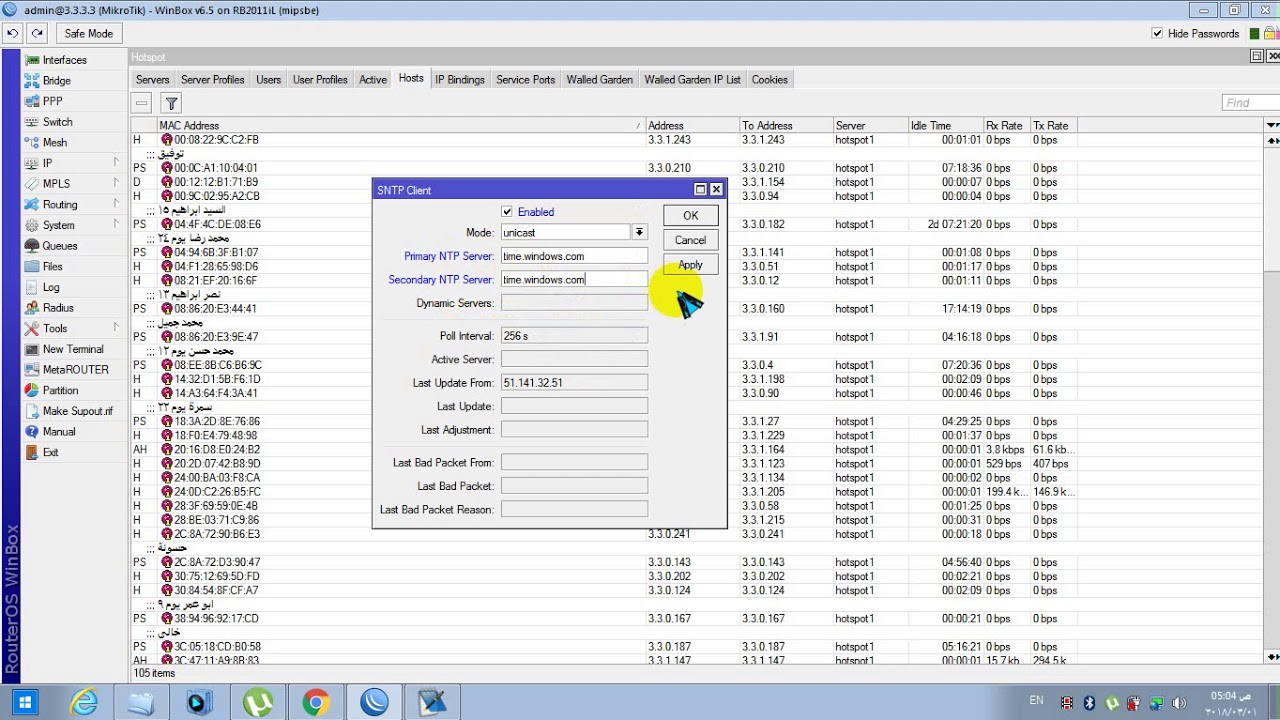Click OK in the SNTP Client dialog
This screenshot has height=720, width=1280.
point(690,216)
